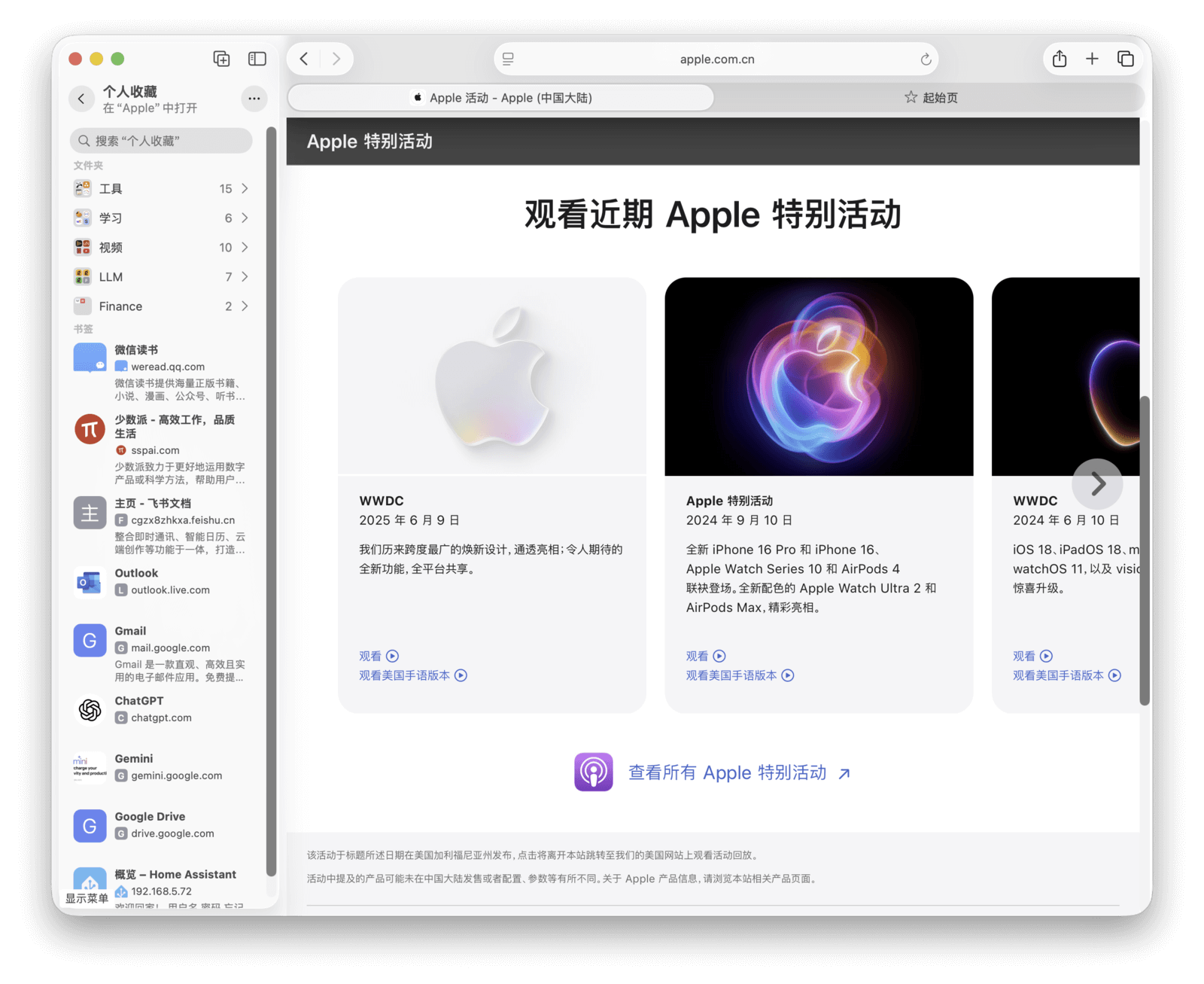The width and height of the screenshot is (1204, 984).
Task: Click the webpage vertical scrollbar
Action: point(1145,550)
